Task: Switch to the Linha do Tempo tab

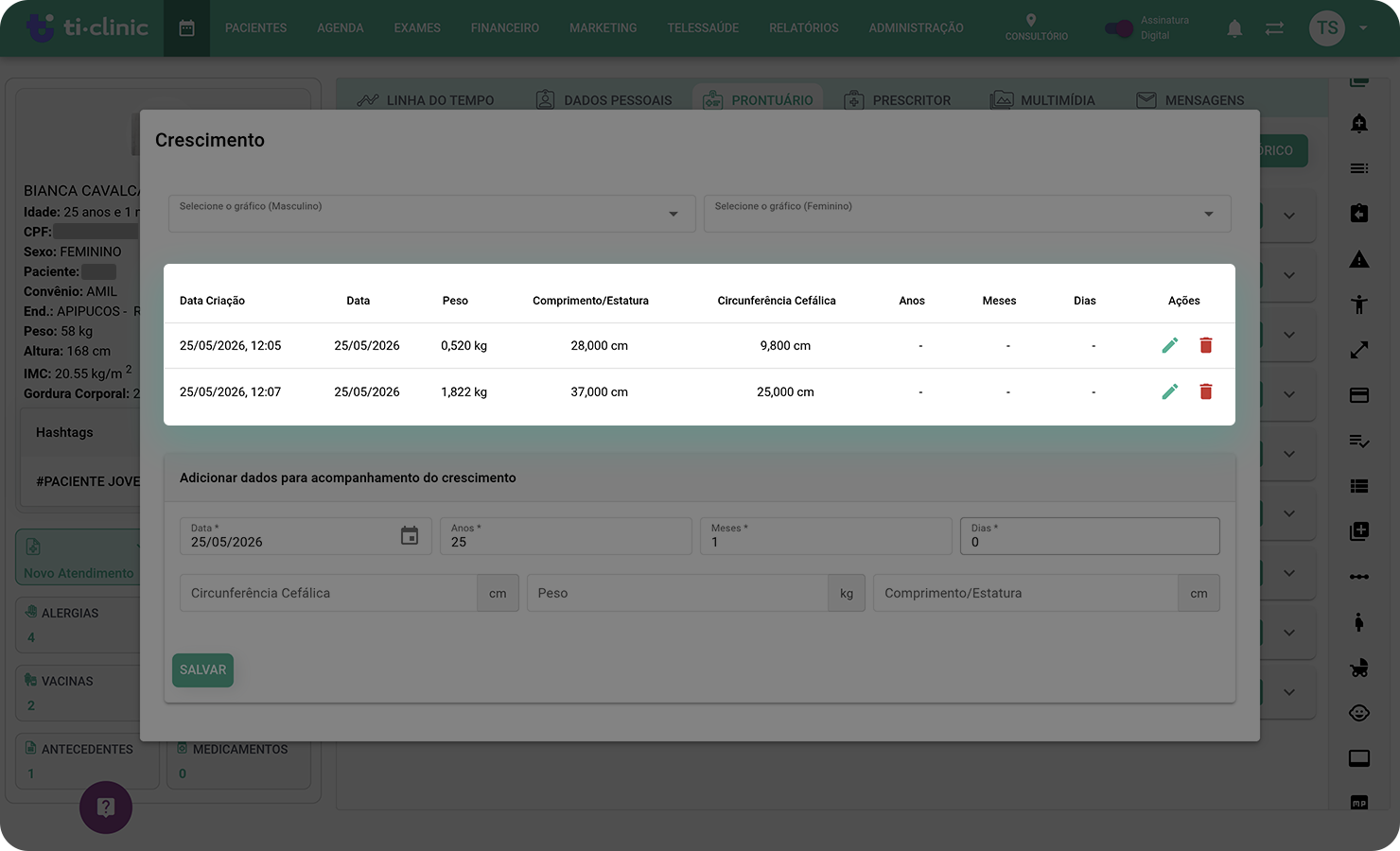Action: (x=426, y=100)
